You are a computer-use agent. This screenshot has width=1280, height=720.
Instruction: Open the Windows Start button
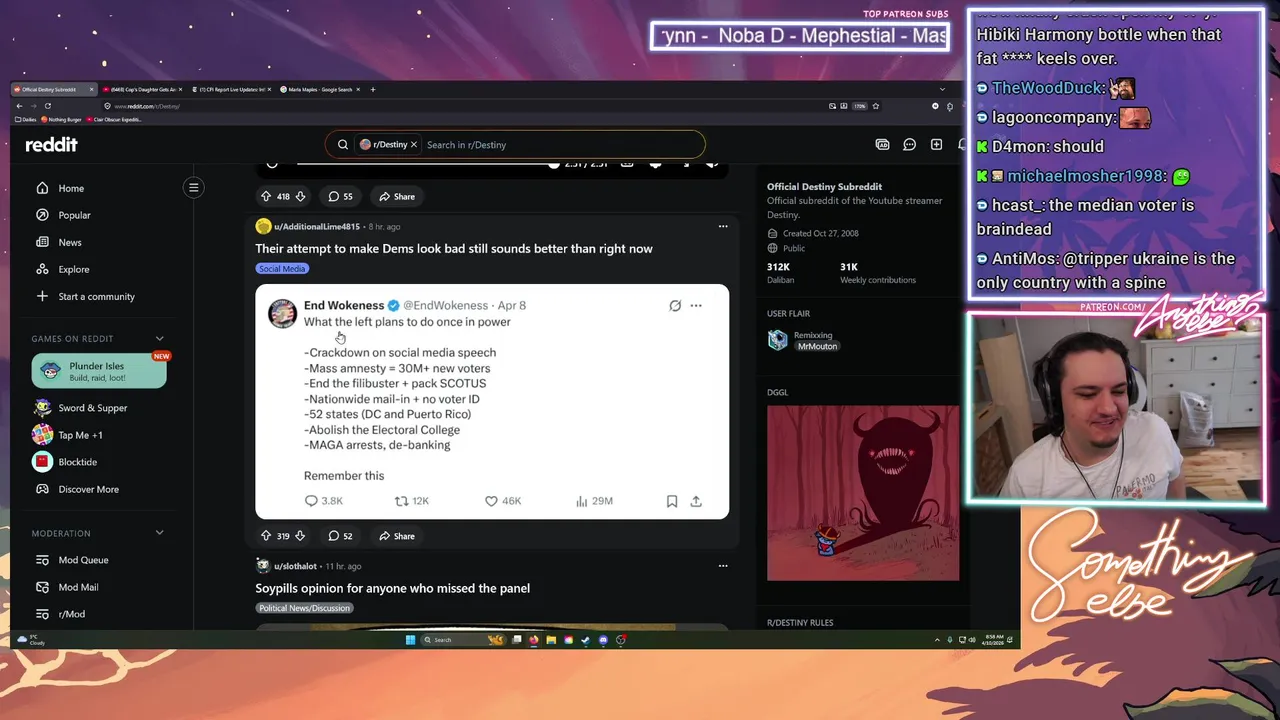410,640
